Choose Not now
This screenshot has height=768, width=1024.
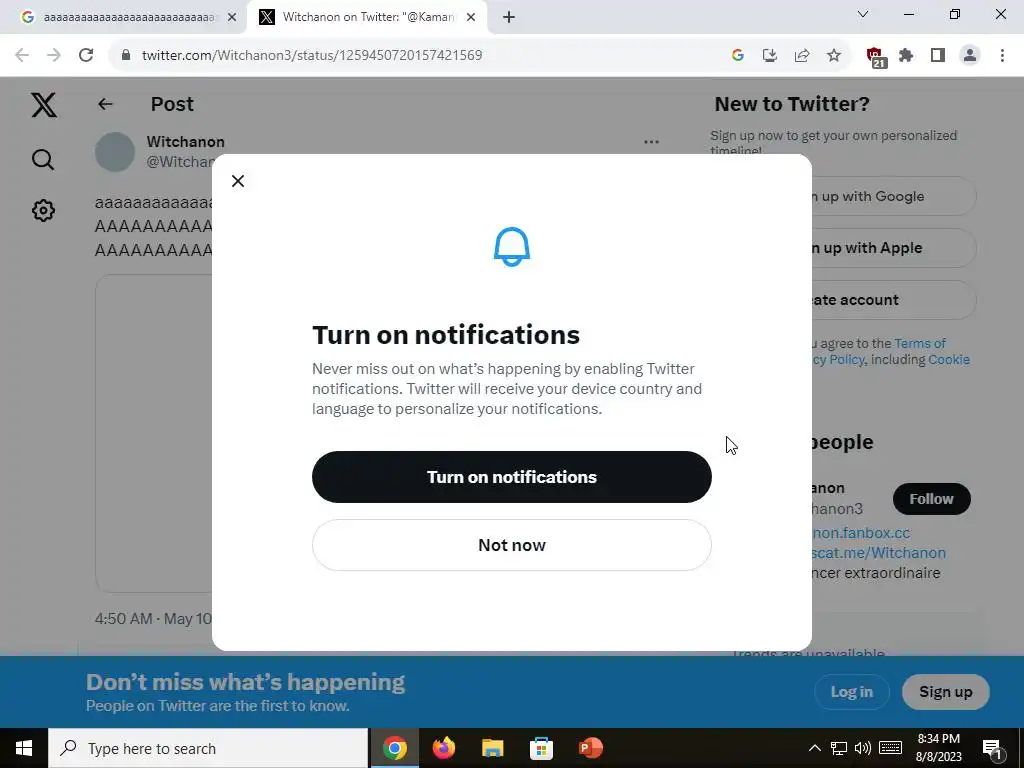(511, 545)
